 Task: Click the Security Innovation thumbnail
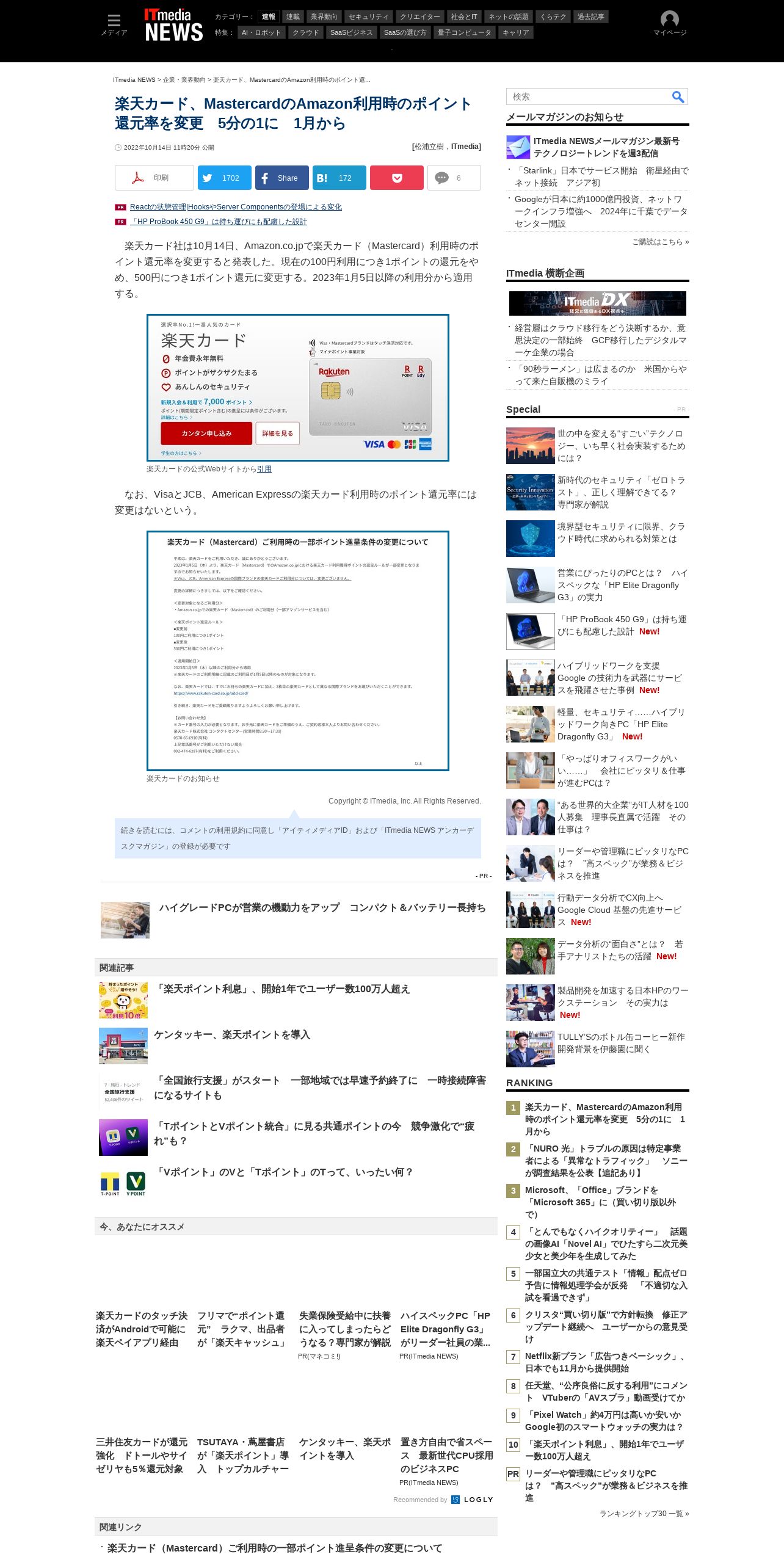pos(531,492)
